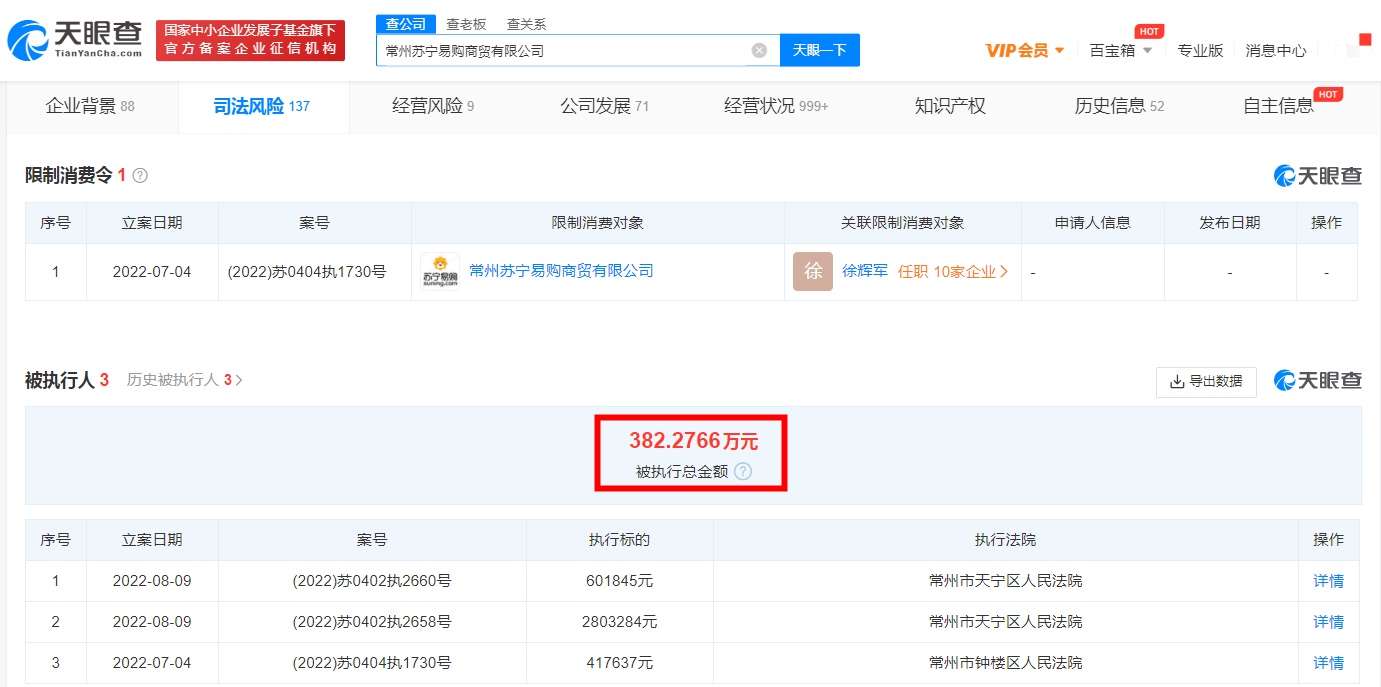1381x687 pixels.
Task: Click 执行标的 column header
Action: tap(620, 540)
